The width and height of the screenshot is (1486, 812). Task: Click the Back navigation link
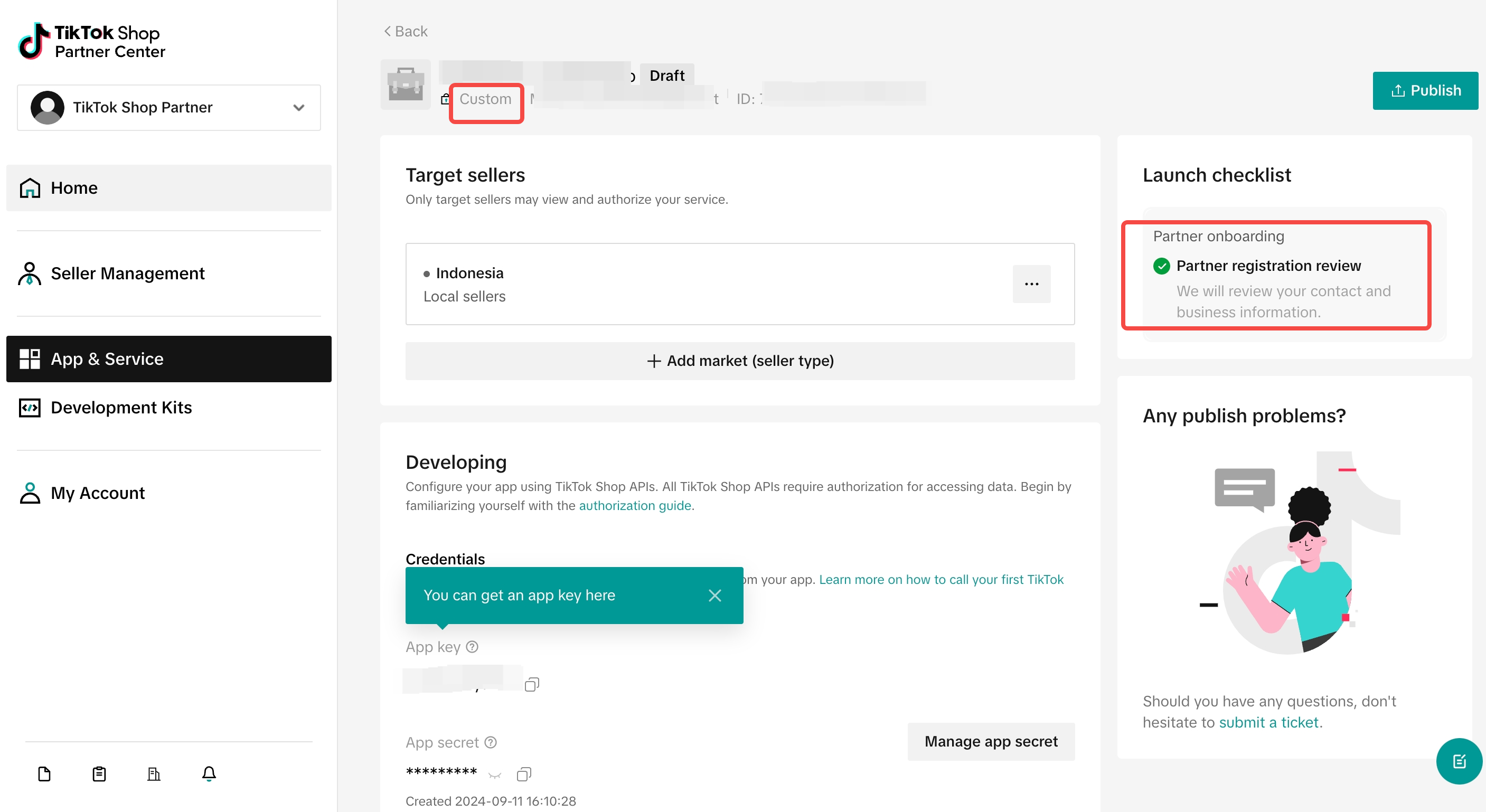click(x=406, y=31)
